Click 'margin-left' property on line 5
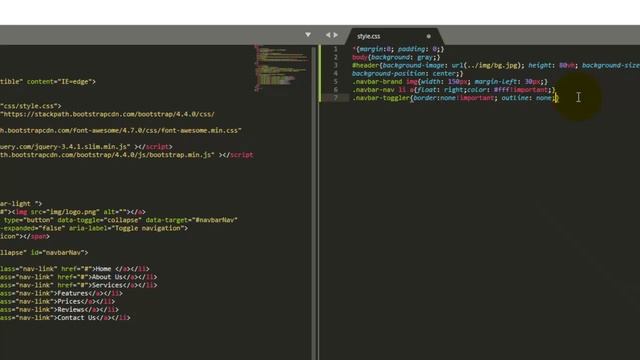 click(x=496, y=82)
